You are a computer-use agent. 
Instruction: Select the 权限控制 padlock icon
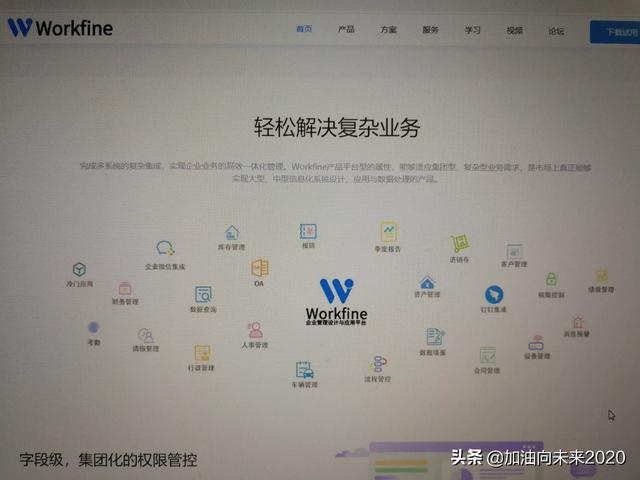point(551,279)
